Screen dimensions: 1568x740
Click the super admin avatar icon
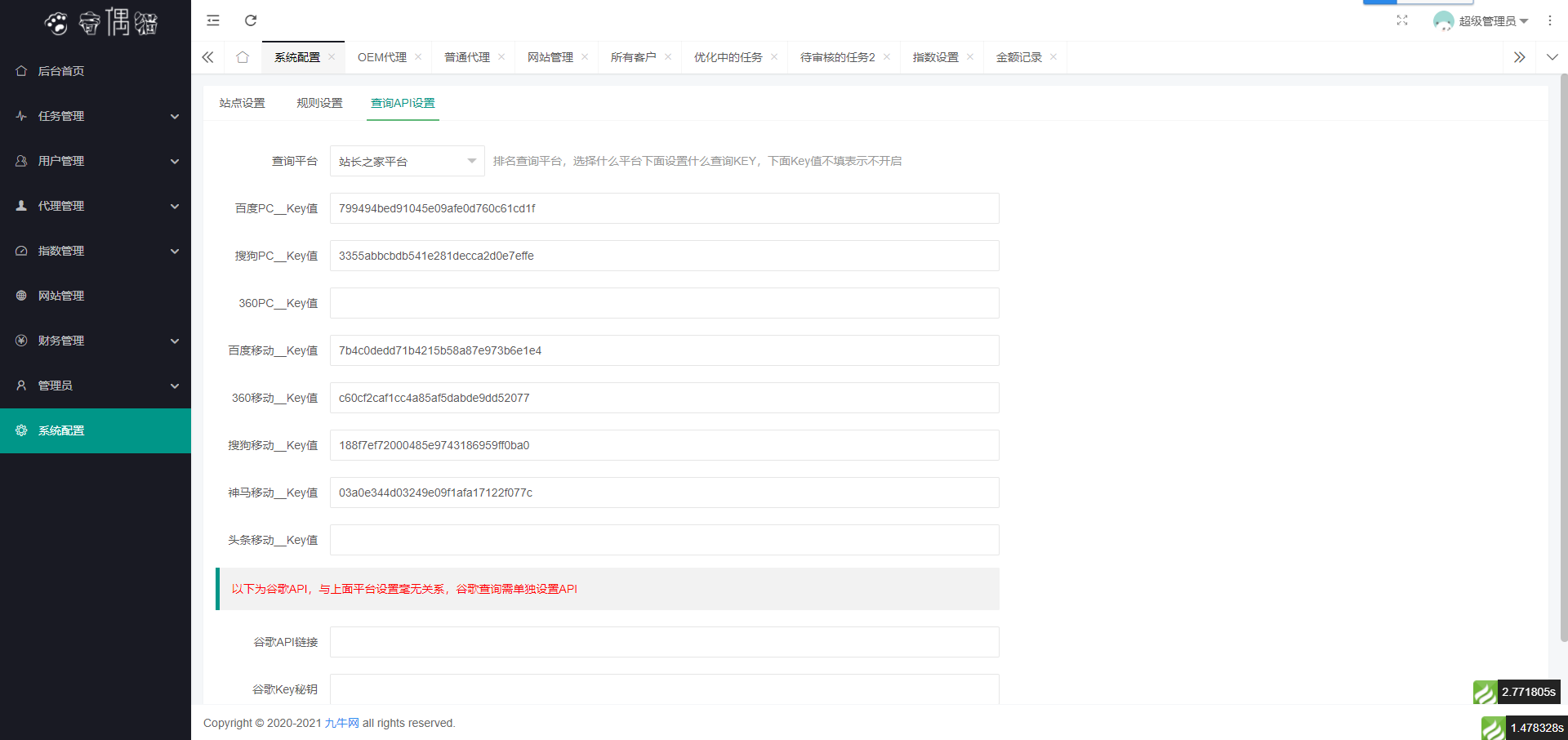1443,20
